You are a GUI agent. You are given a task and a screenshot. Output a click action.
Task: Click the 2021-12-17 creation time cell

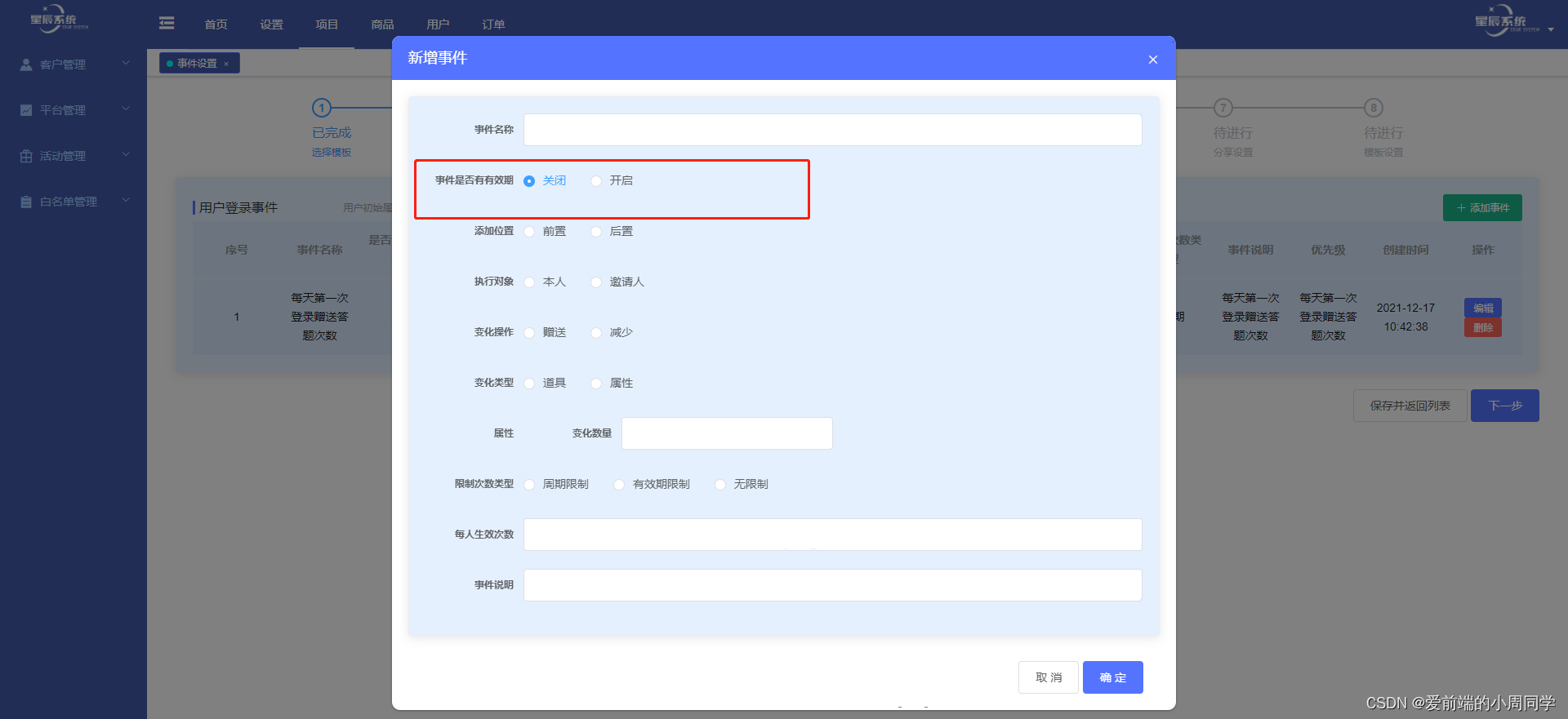click(x=1405, y=317)
